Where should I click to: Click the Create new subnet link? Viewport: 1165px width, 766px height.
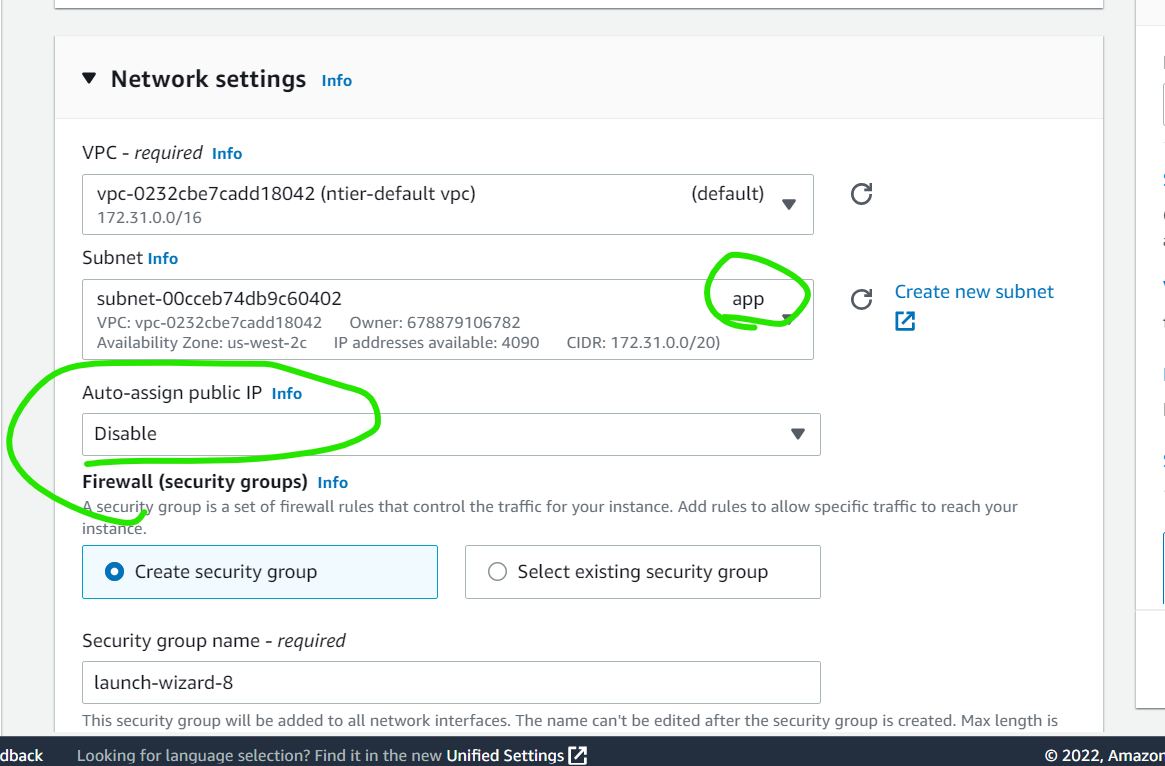click(974, 292)
